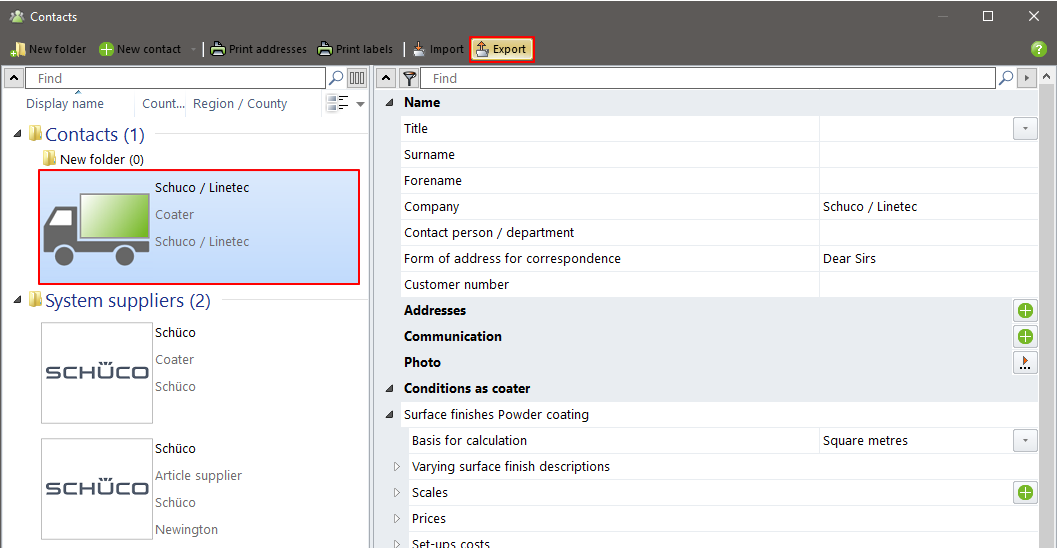Viewport: 1057px width, 548px height.
Task: Click the New contact icon
Action: [106, 49]
